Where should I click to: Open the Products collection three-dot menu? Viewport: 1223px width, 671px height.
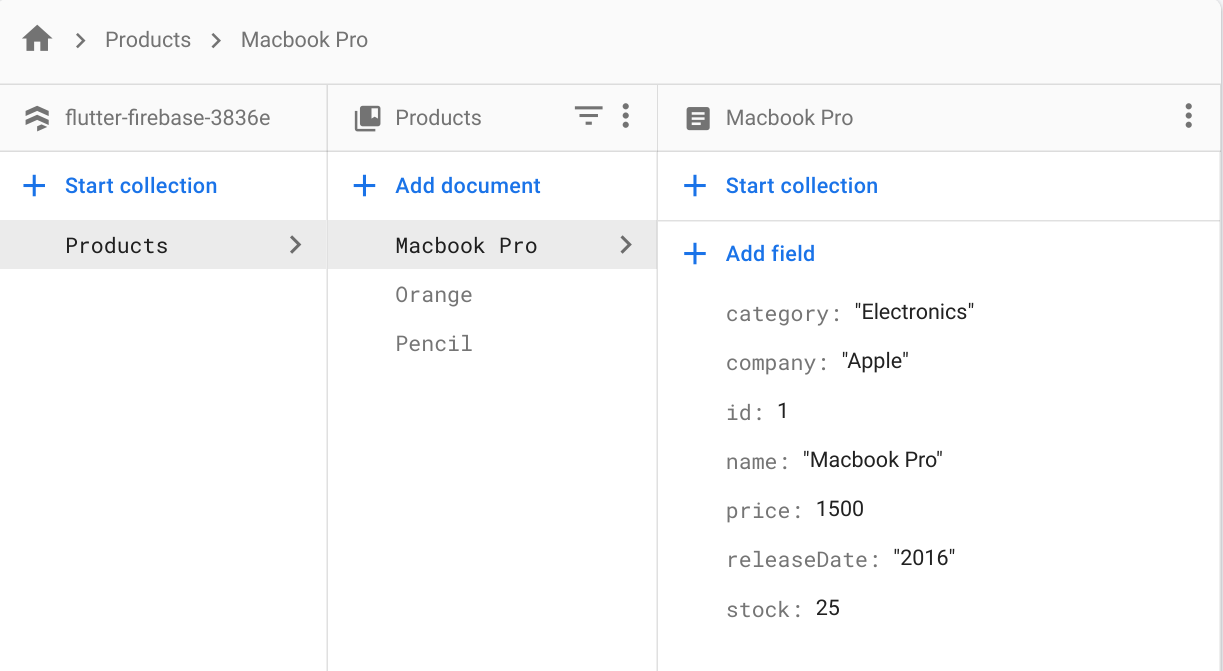click(626, 117)
